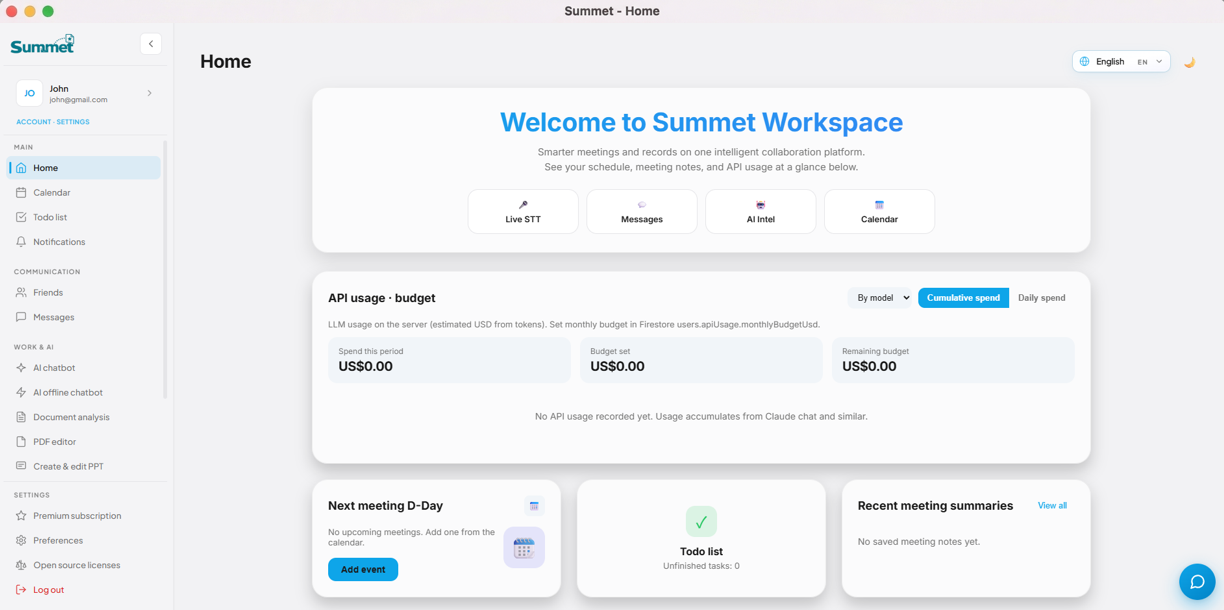Switch to the Cumulative spend tab
Screen dimensions: 1224x610
pyautogui.click(x=963, y=298)
